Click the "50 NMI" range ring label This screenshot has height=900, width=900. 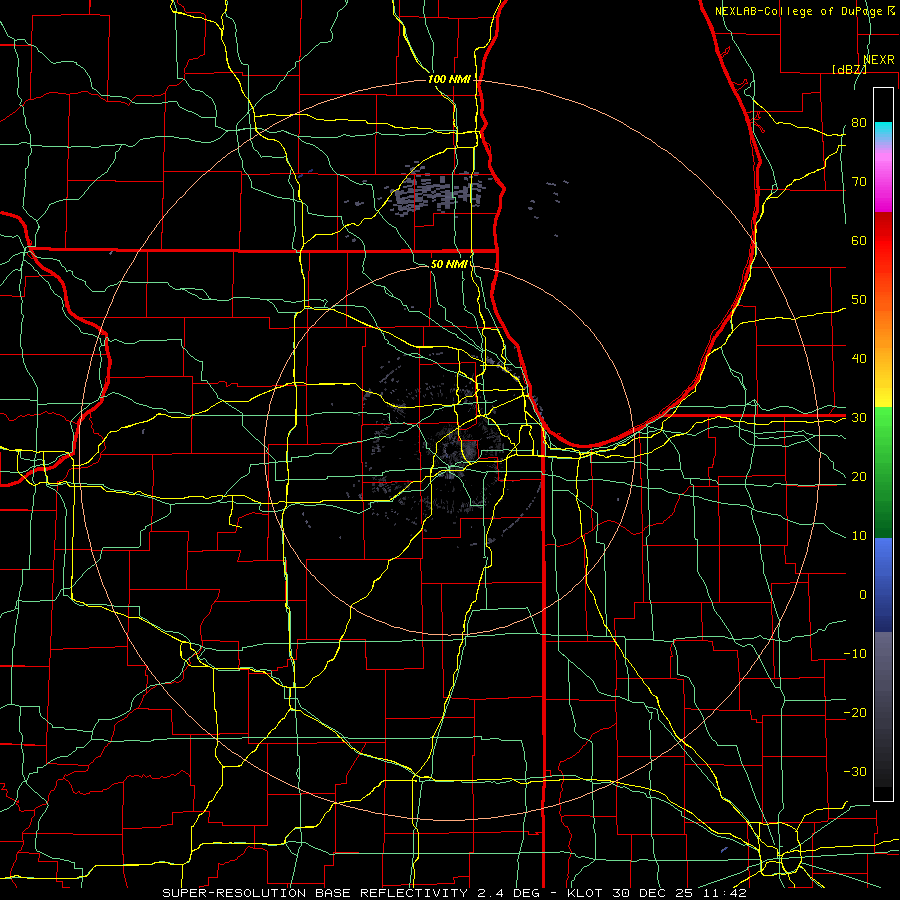[449, 264]
